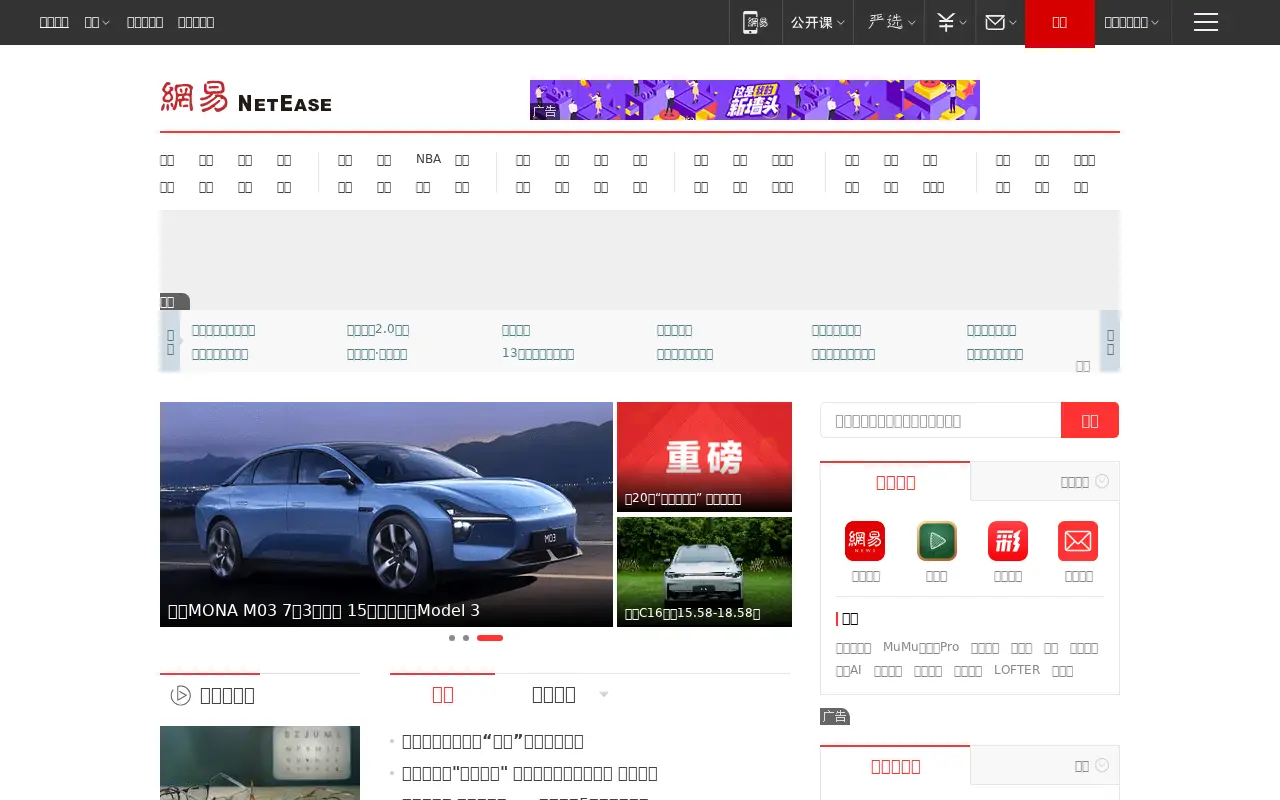The width and height of the screenshot is (1280, 800).
Task: Open the NBA channel link
Action: [x=428, y=159]
